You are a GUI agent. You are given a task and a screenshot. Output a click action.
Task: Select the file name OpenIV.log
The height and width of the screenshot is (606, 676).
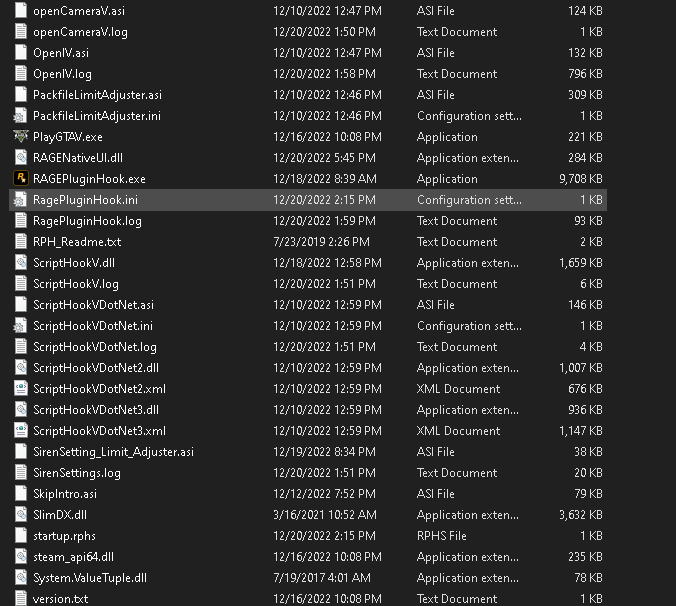[62, 74]
